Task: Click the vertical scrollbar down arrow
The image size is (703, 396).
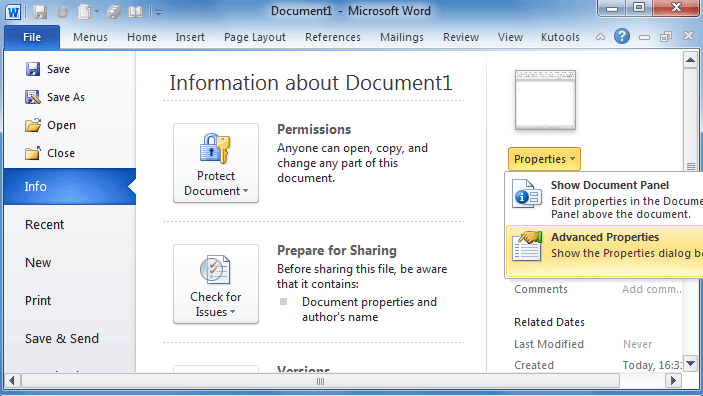Action: (x=690, y=364)
